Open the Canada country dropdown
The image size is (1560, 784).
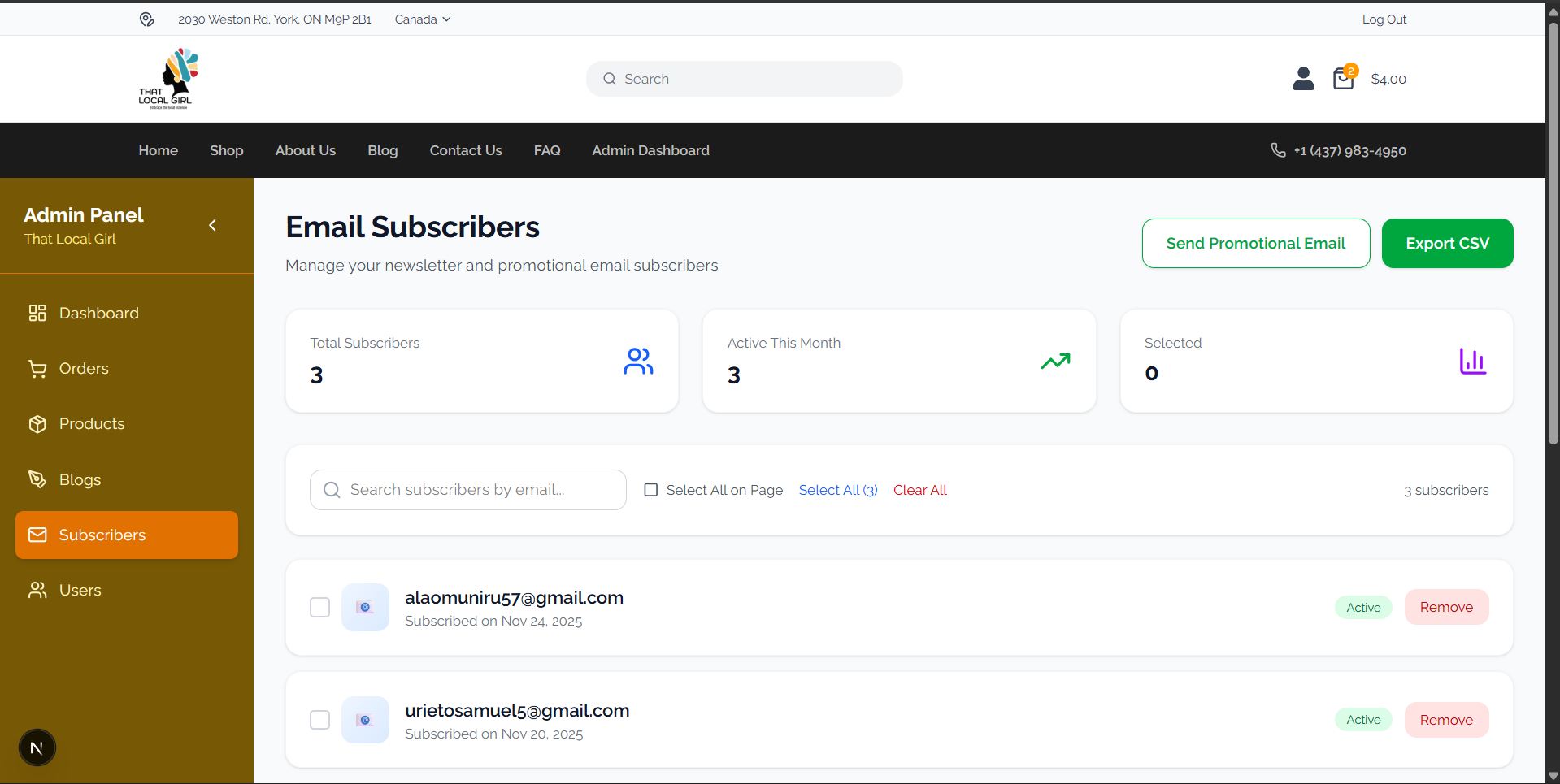click(421, 19)
